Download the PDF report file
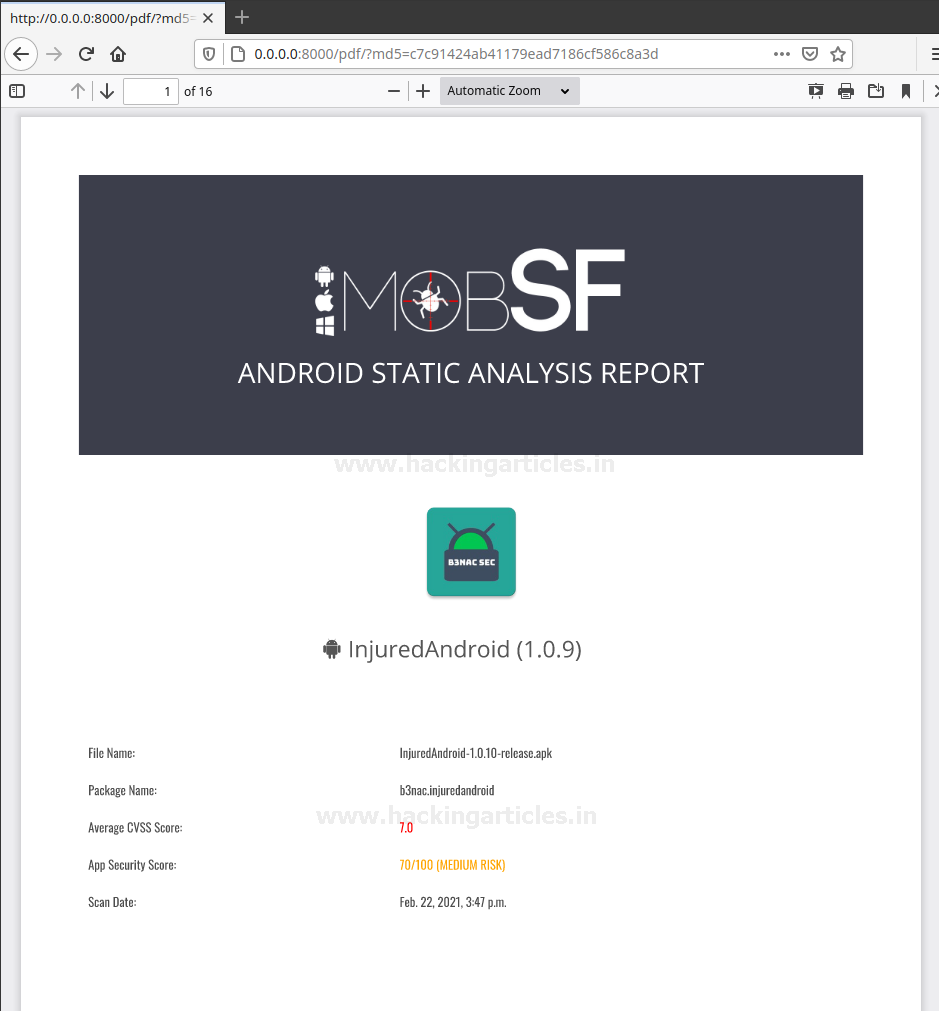This screenshot has width=939, height=1011. 876,91
